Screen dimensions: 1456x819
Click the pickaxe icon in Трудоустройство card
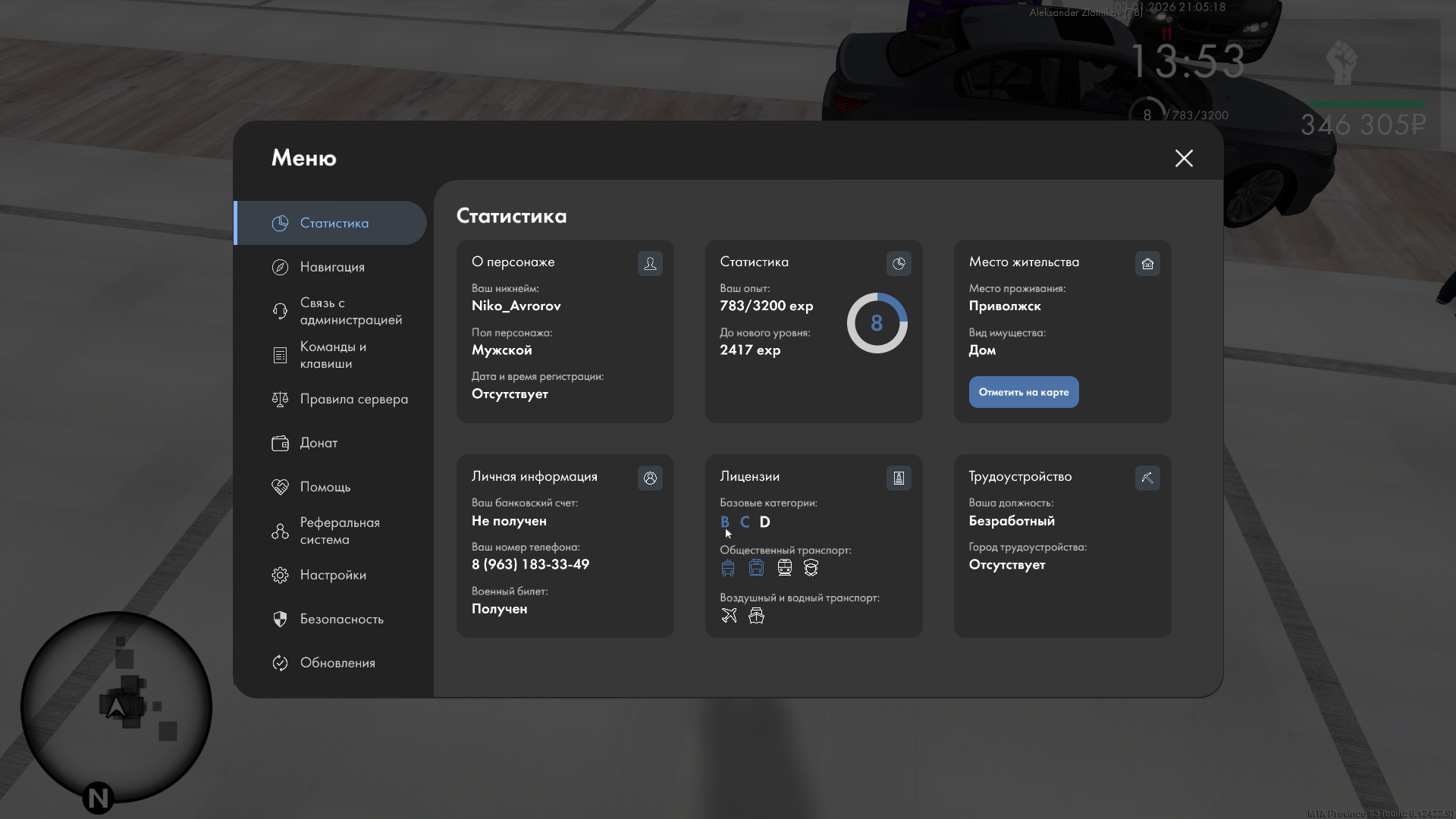(1147, 478)
